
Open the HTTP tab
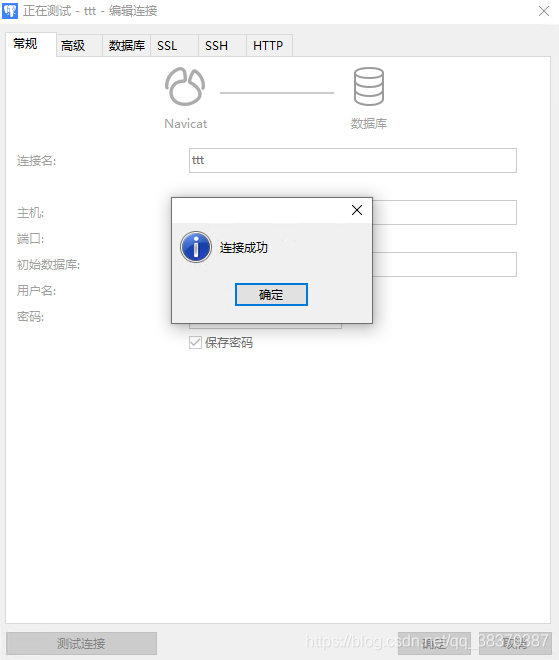coord(269,45)
